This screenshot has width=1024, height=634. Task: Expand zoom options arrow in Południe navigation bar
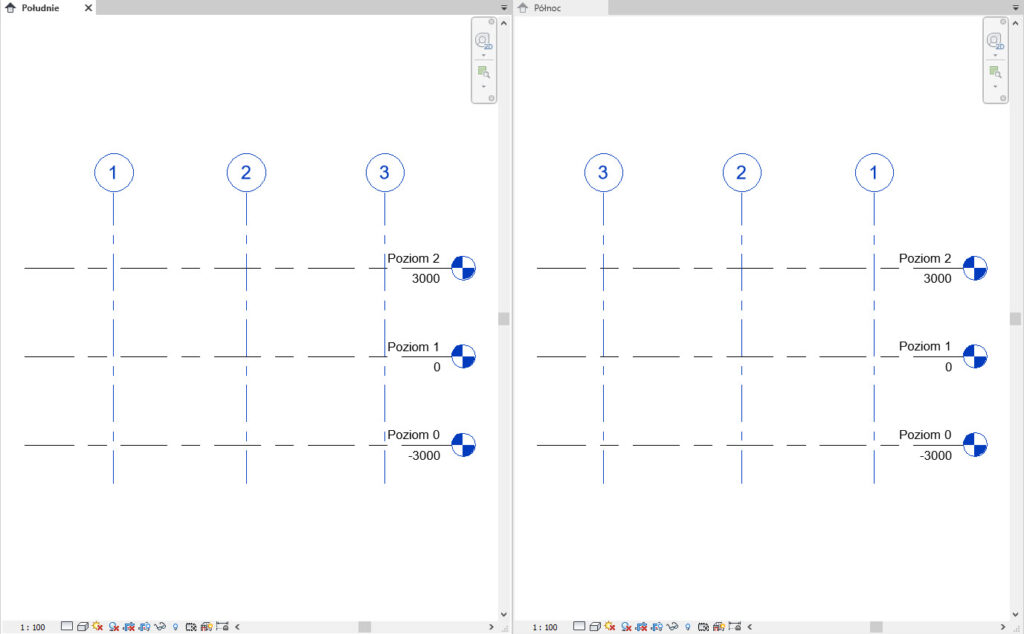click(x=484, y=87)
